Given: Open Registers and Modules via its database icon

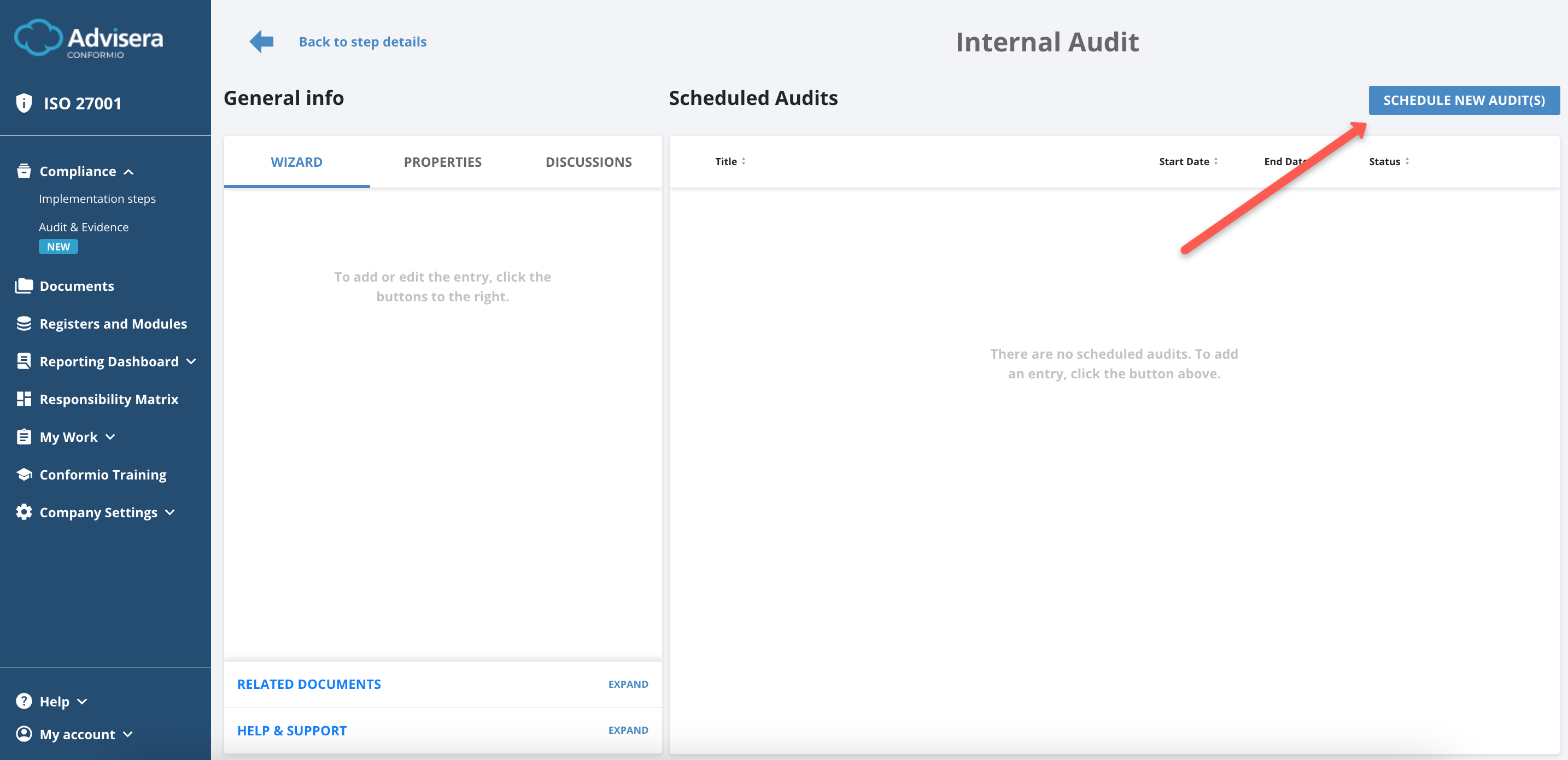Looking at the screenshot, I should [x=23, y=323].
